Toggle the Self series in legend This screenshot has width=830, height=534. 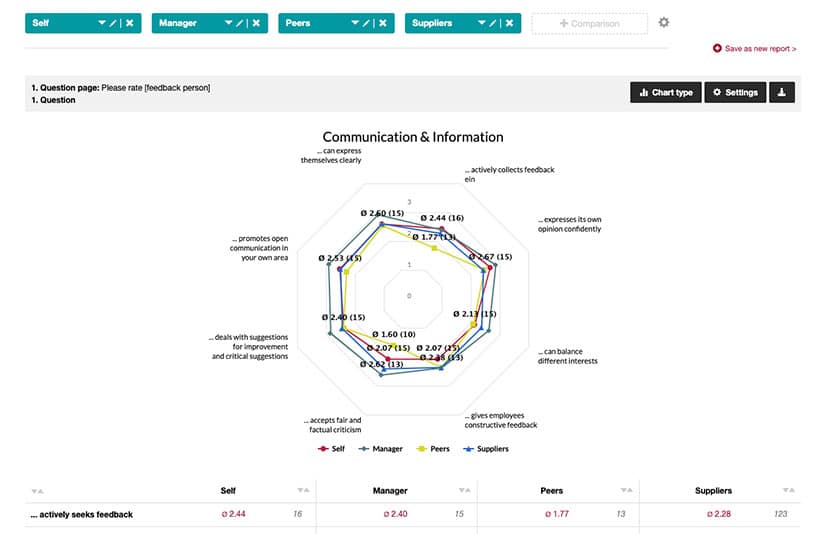pyautogui.click(x=331, y=449)
